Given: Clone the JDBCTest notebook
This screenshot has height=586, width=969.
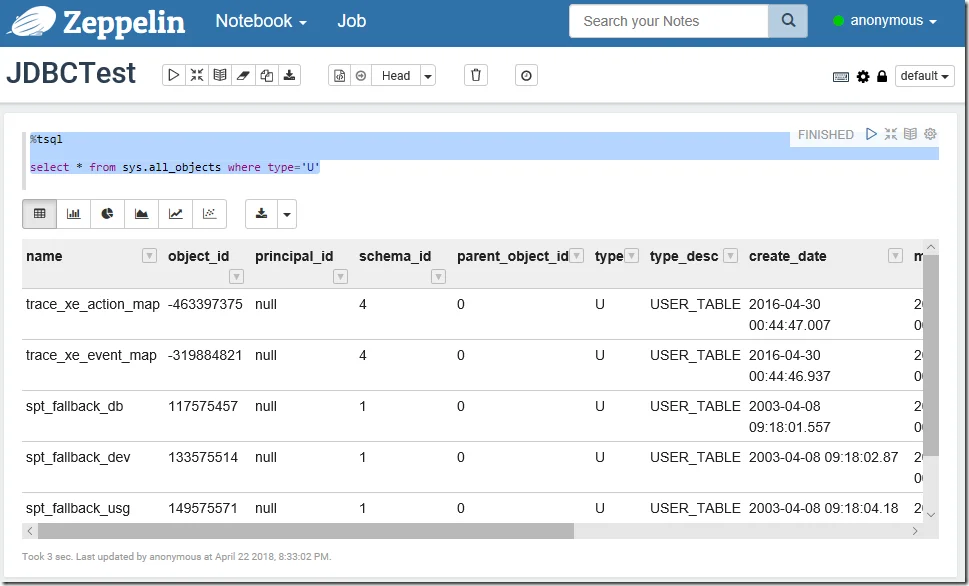Looking at the screenshot, I should tap(265, 74).
